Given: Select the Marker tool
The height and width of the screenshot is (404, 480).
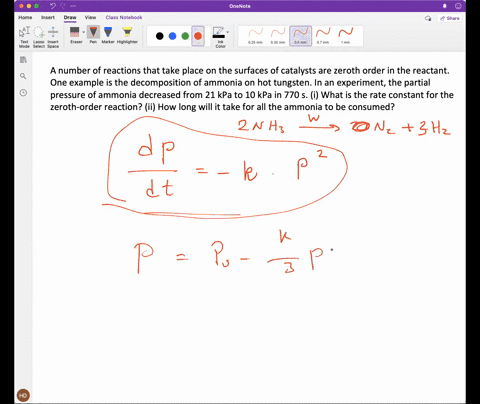Looking at the screenshot, I should click(x=108, y=35).
